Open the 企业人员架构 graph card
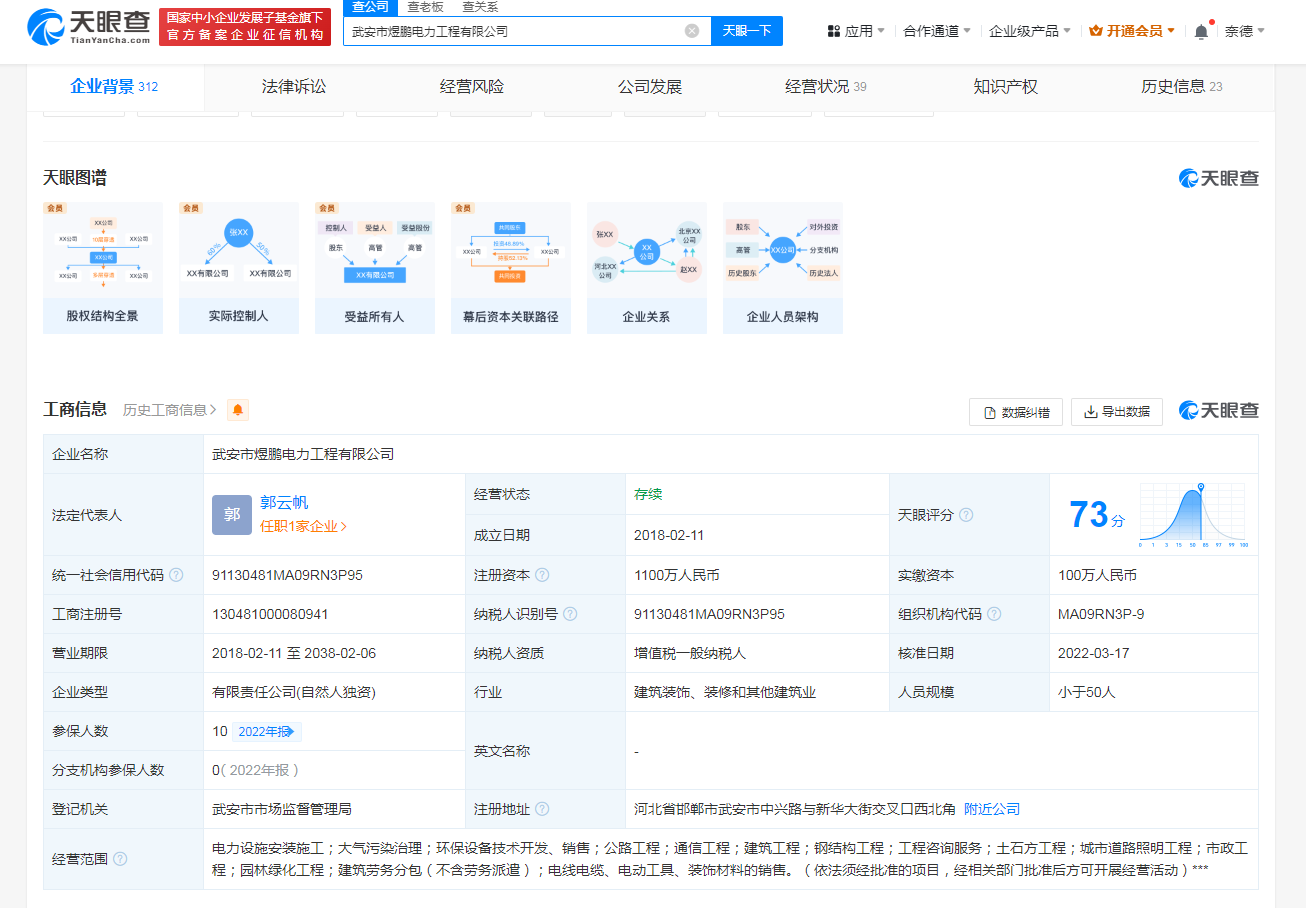 coord(783,268)
